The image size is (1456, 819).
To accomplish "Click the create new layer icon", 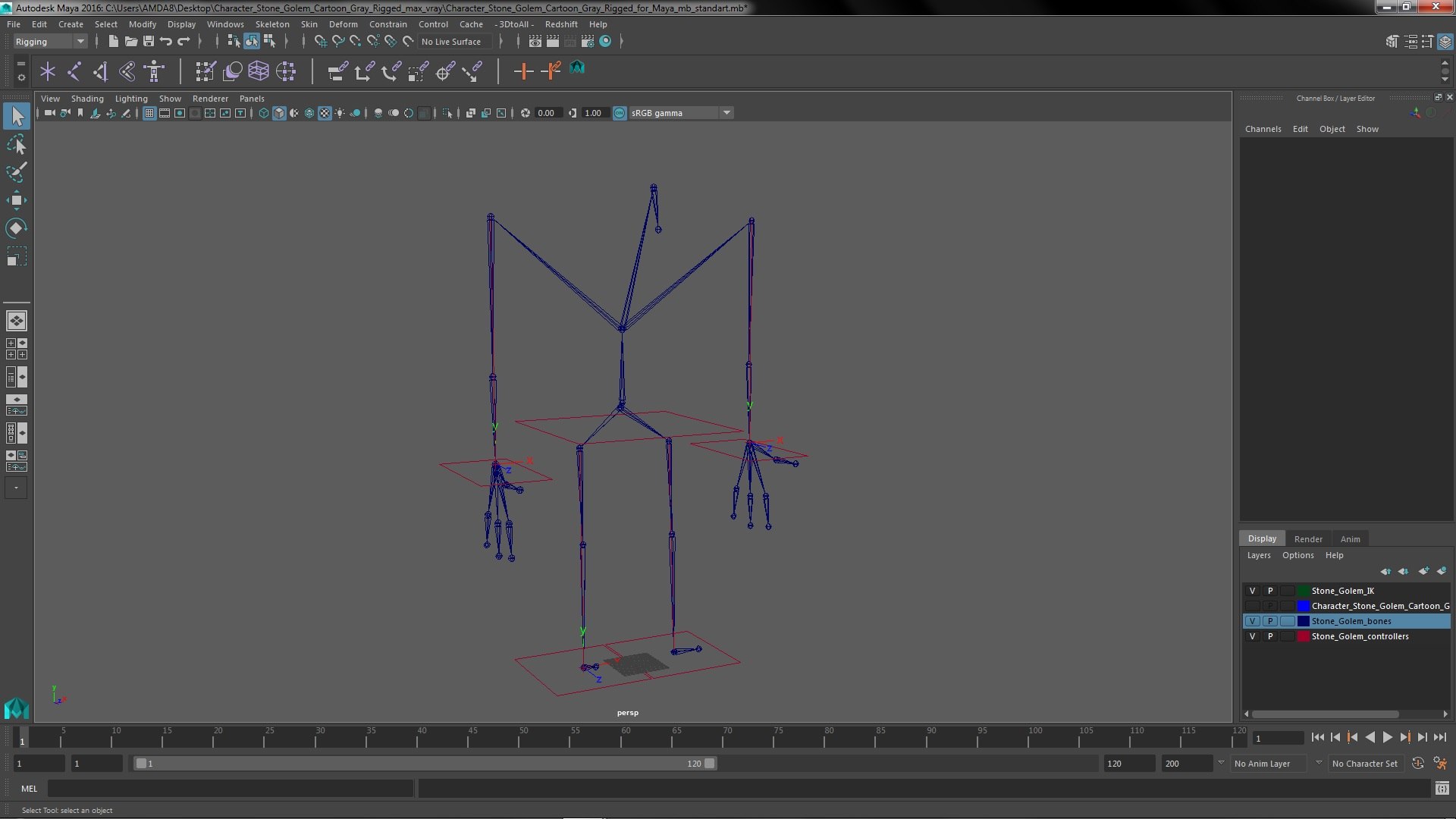I will click(1423, 571).
